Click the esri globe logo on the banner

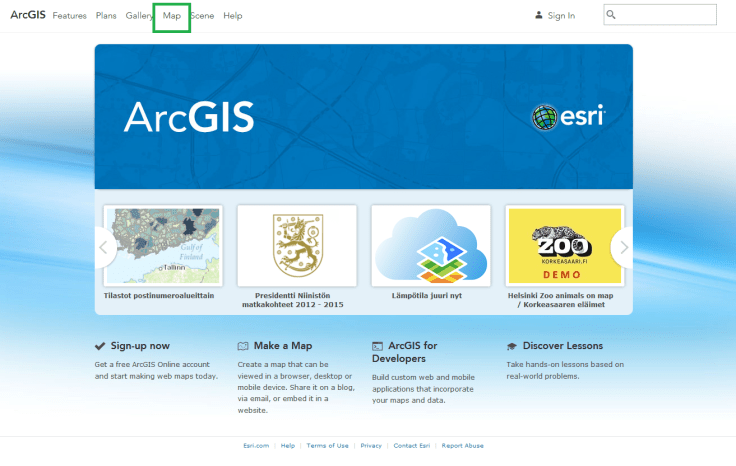pos(544,118)
